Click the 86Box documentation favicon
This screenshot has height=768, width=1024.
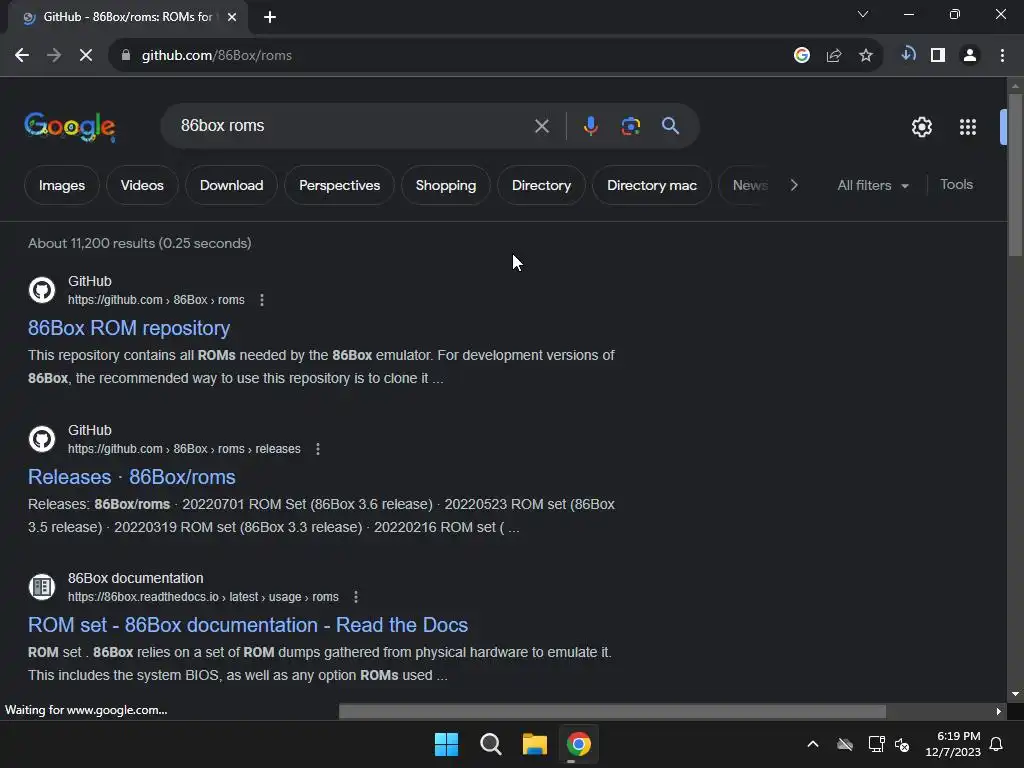(42, 586)
